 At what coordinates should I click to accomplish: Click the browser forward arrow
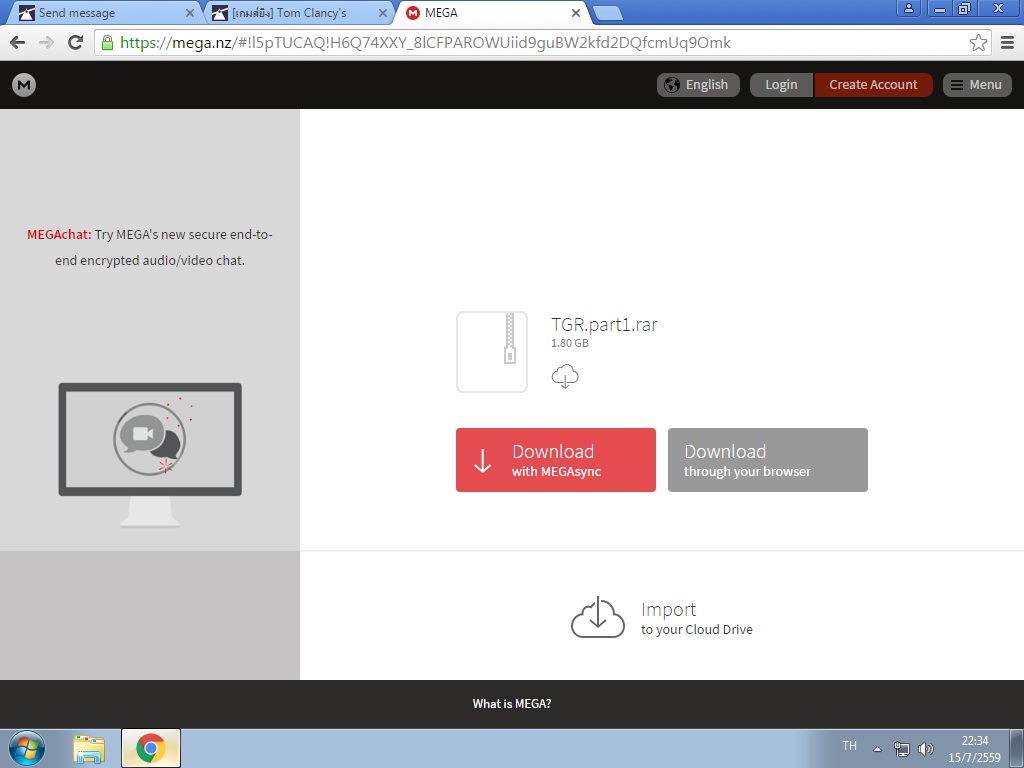[46, 43]
